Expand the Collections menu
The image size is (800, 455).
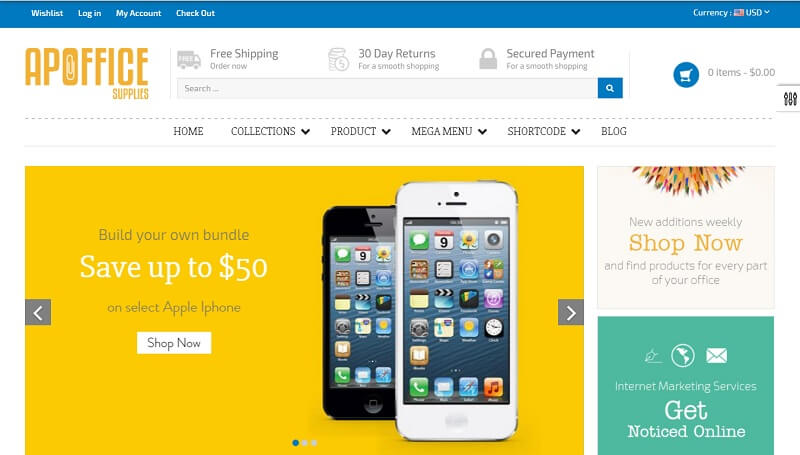[x=270, y=132]
